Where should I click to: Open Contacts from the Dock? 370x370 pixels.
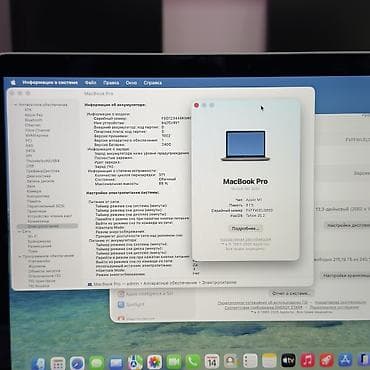231,361
